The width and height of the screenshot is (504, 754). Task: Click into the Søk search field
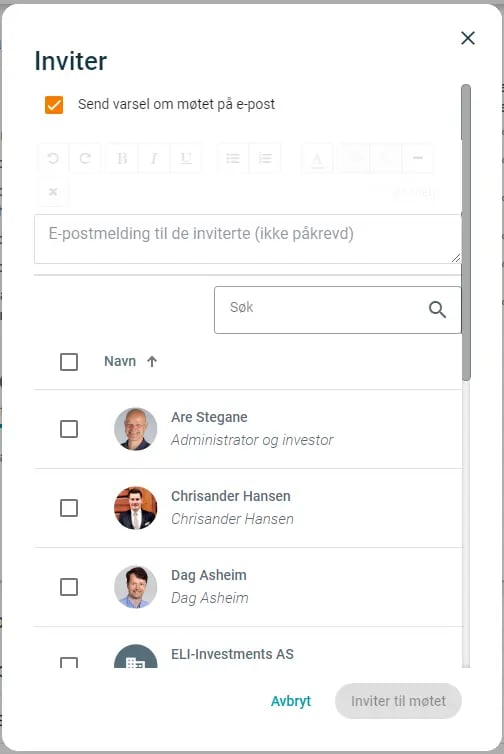coord(338,310)
